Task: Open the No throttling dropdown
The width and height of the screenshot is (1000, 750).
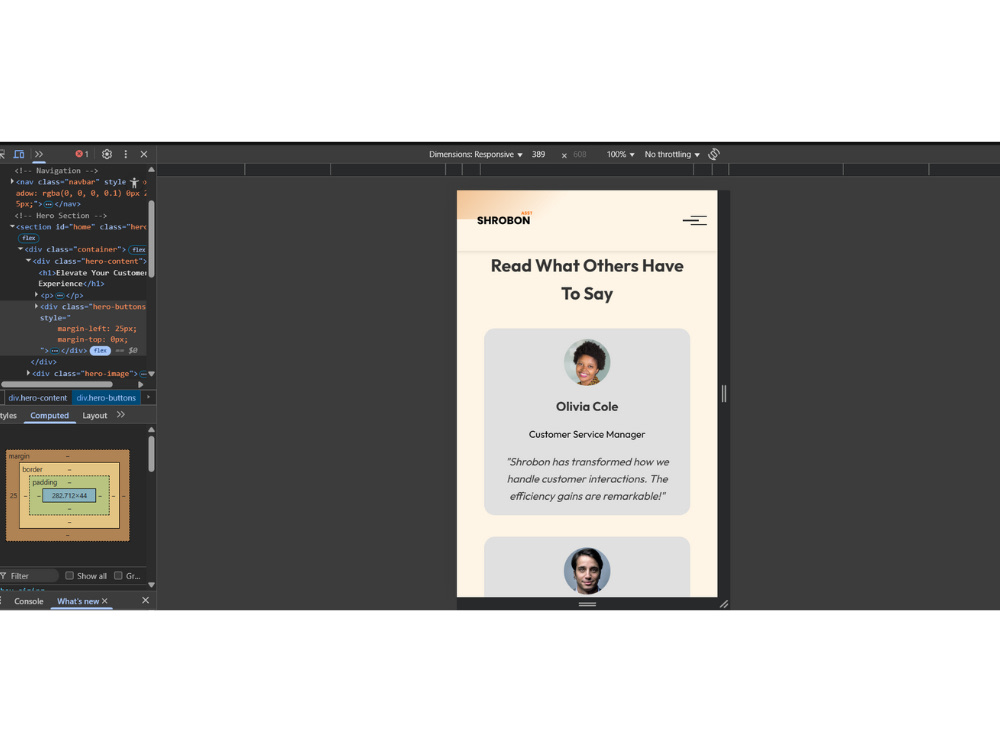Action: pyautogui.click(x=672, y=154)
